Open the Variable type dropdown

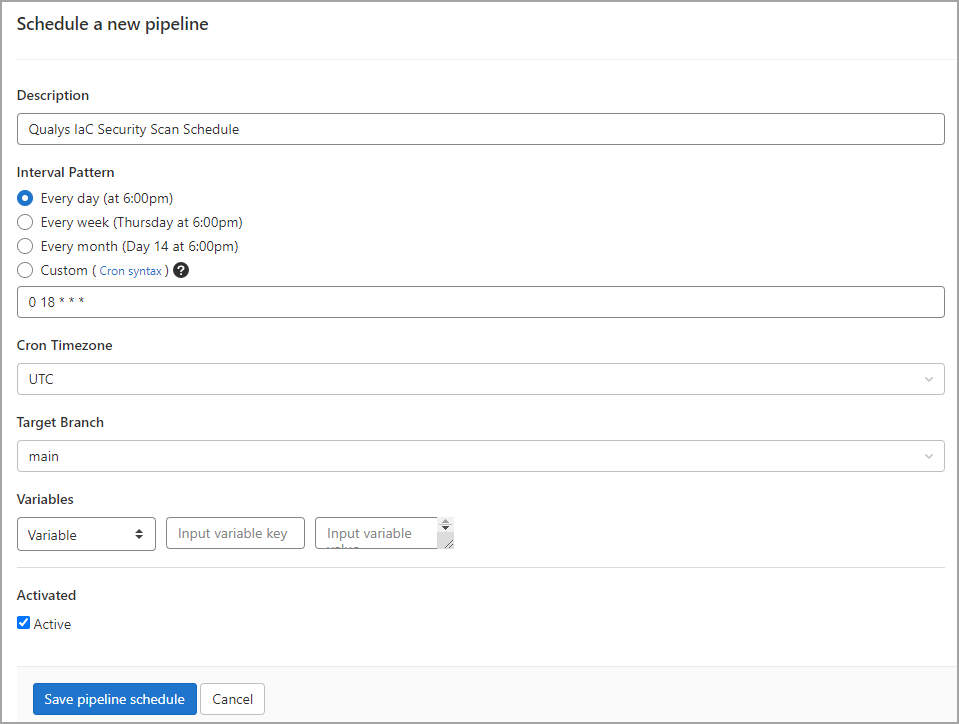coord(86,534)
